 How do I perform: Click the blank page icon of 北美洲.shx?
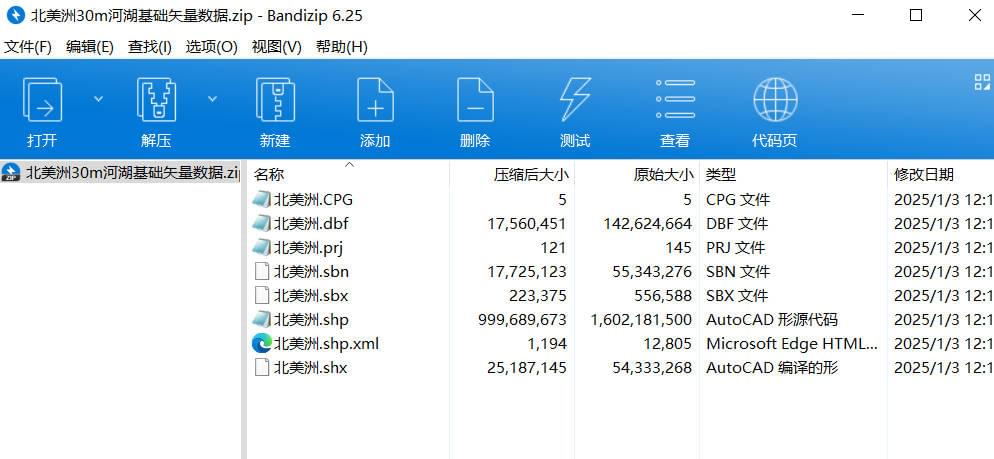[x=261, y=368]
